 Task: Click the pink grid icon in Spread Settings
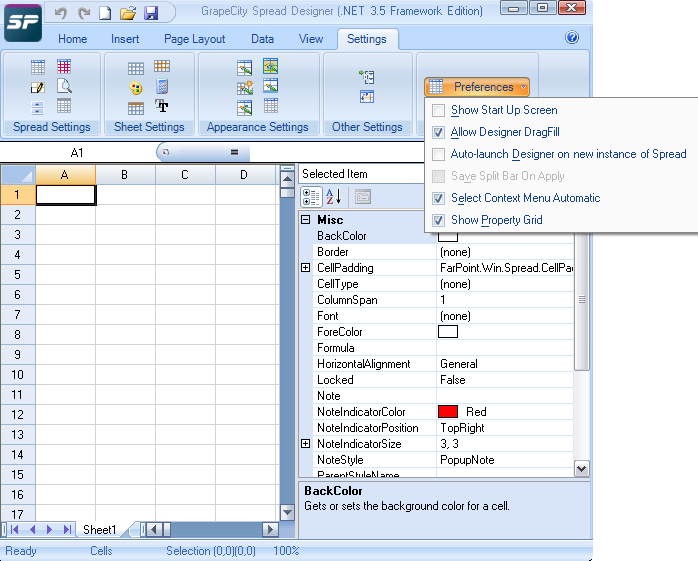coord(64,67)
